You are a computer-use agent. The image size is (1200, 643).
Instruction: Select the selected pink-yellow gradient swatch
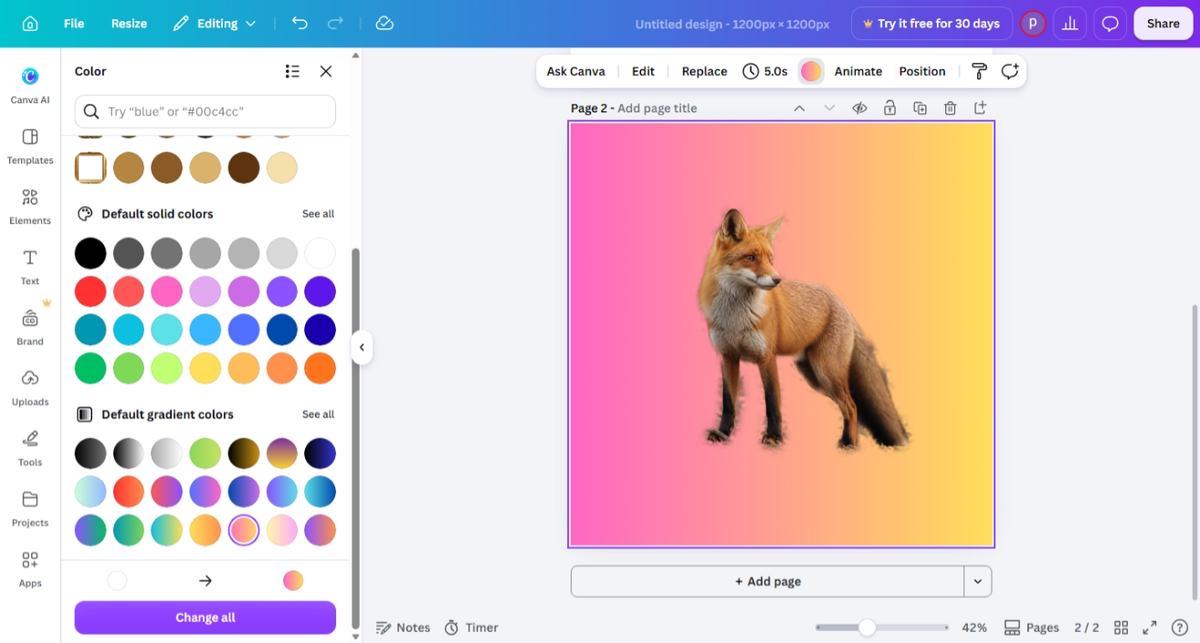(243, 530)
